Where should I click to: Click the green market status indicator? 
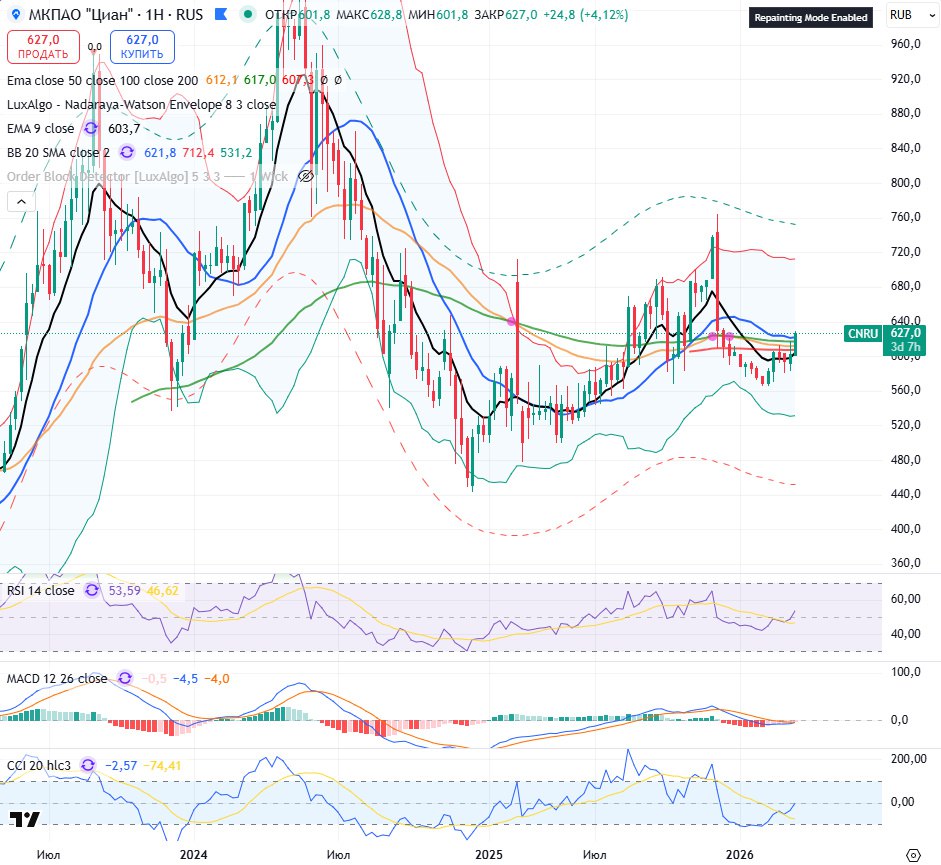(246, 16)
